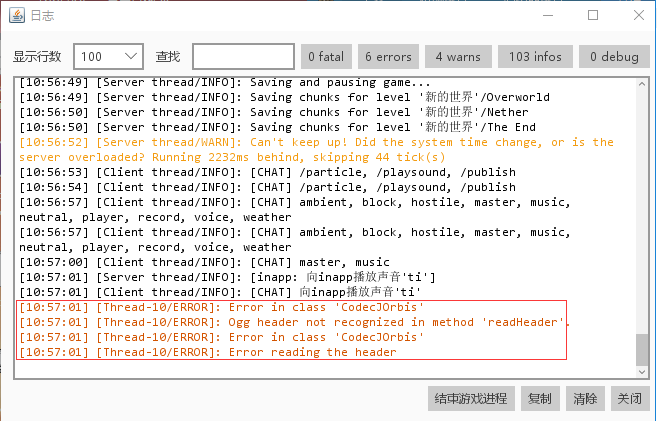The width and height of the screenshot is (657, 421).
Task: Close the 日志 window with X icon
Action: point(639,15)
